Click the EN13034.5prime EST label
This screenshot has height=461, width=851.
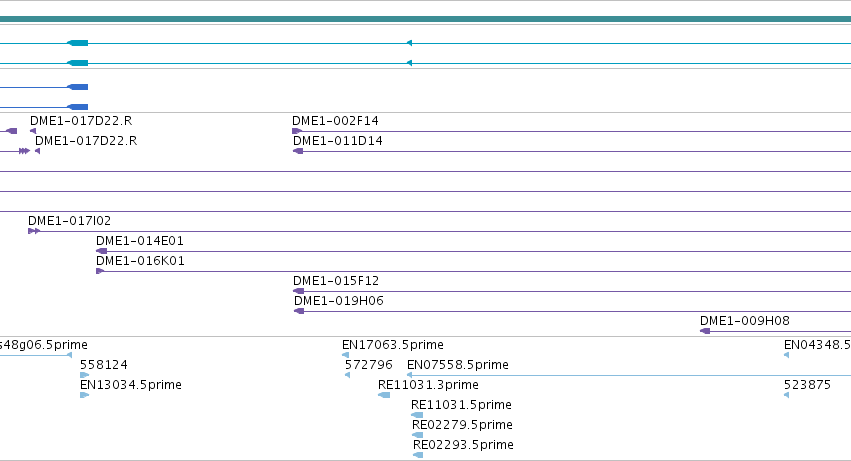click(130, 384)
